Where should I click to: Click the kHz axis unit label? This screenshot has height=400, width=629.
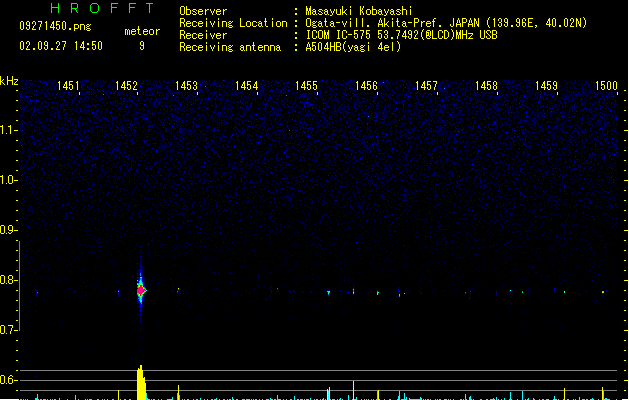coord(9,79)
